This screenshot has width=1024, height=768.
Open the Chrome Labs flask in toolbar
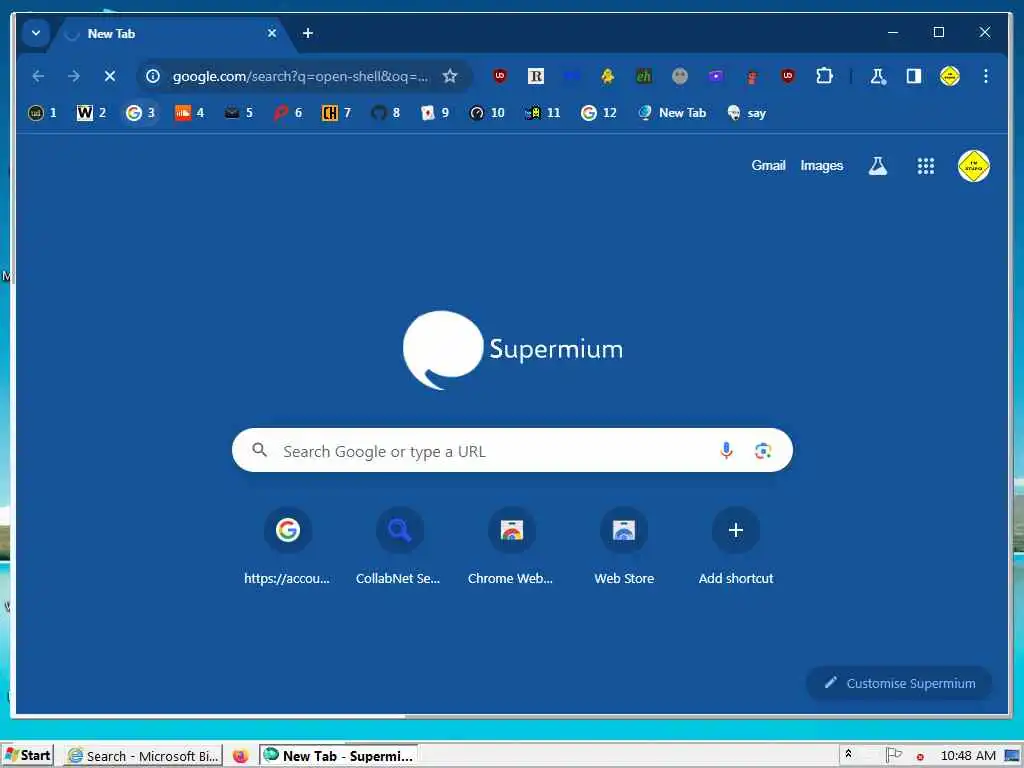tap(878, 76)
